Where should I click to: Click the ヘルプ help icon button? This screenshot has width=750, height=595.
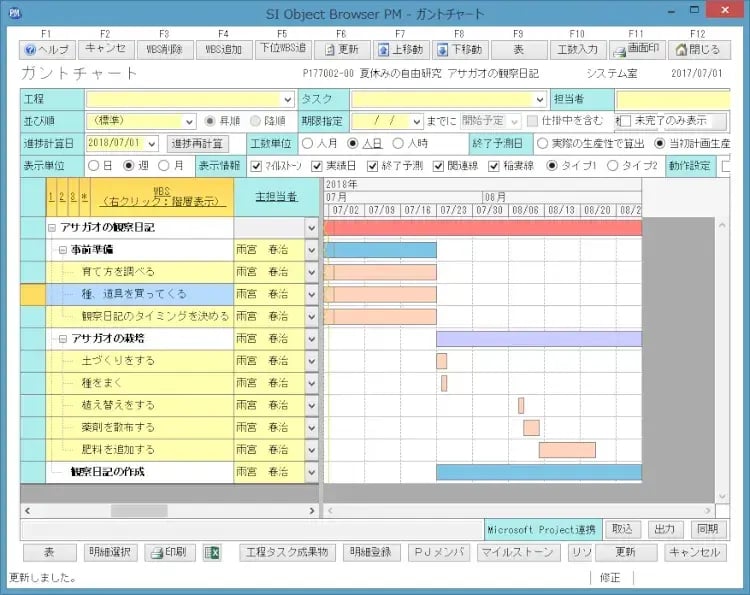(x=47, y=48)
